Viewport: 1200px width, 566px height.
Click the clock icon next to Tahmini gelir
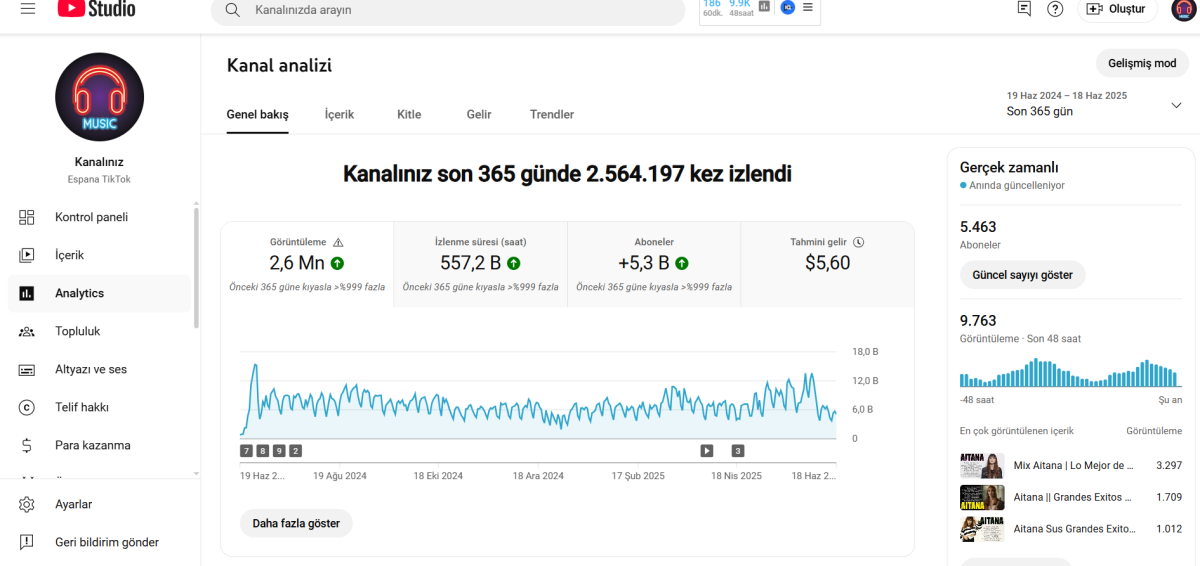(859, 242)
